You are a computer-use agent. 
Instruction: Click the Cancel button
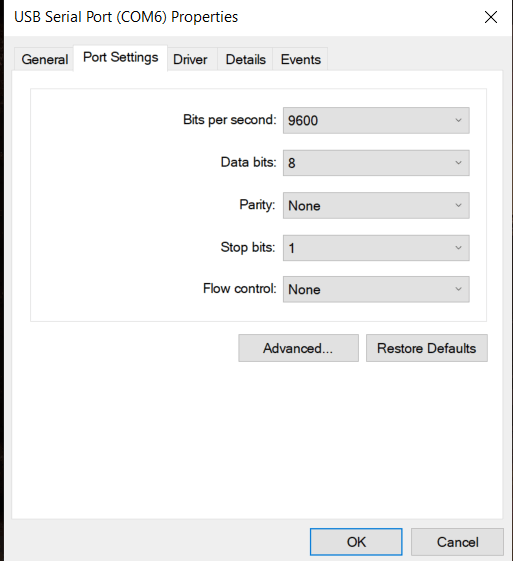[x=457, y=542]
